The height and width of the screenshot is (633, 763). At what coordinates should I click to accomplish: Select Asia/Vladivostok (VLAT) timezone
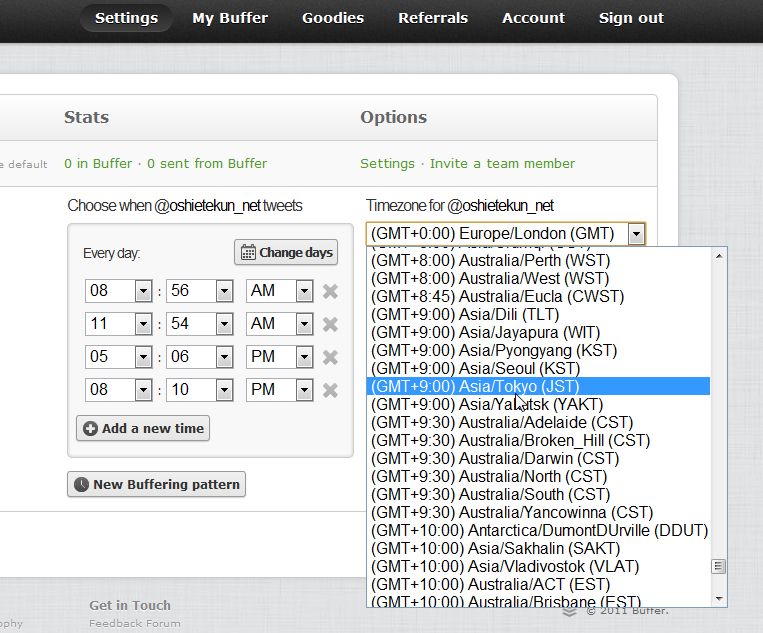pyautogui.click(x=538, y=566)
